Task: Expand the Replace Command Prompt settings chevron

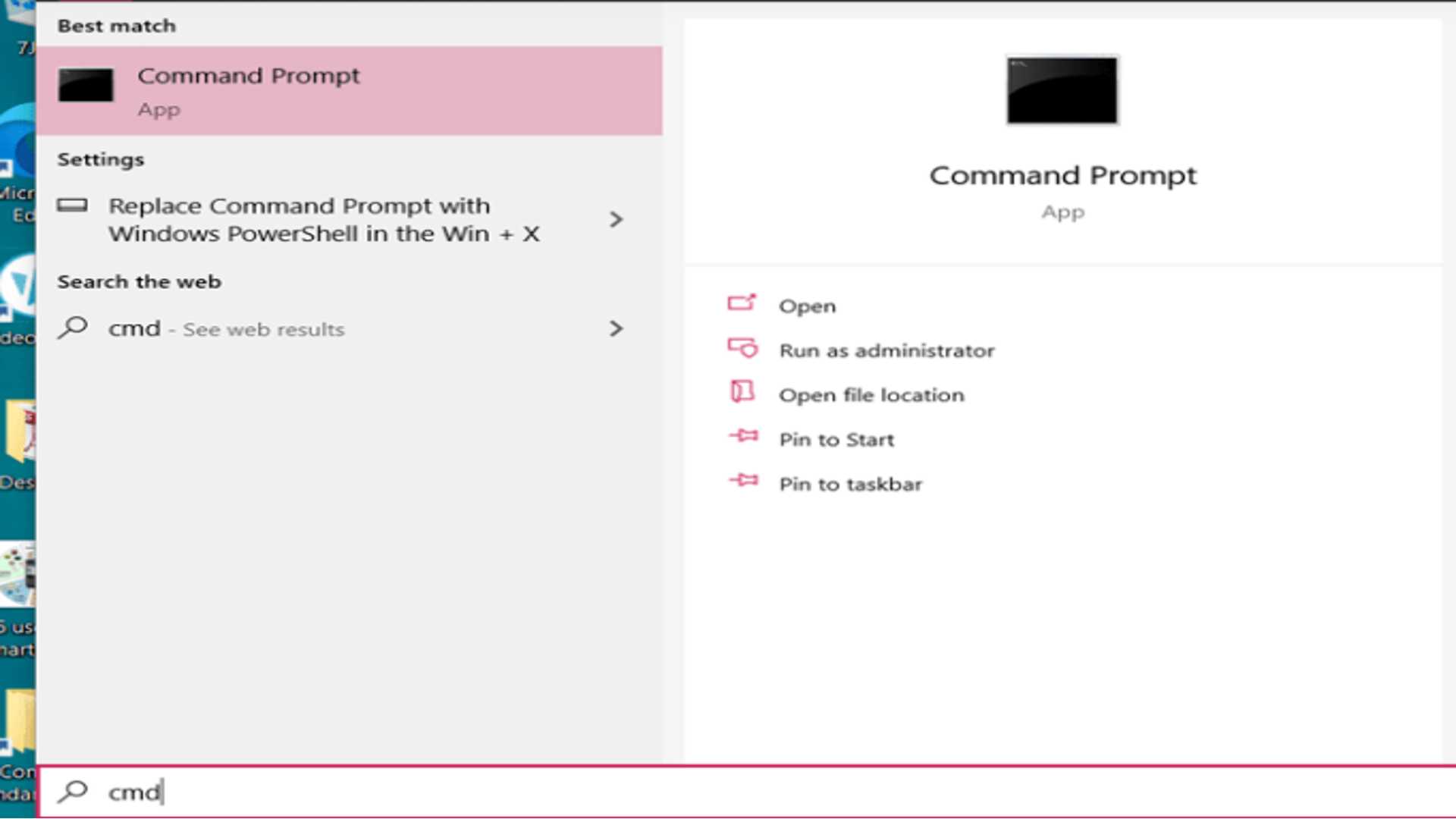Action: click(617, 219)
